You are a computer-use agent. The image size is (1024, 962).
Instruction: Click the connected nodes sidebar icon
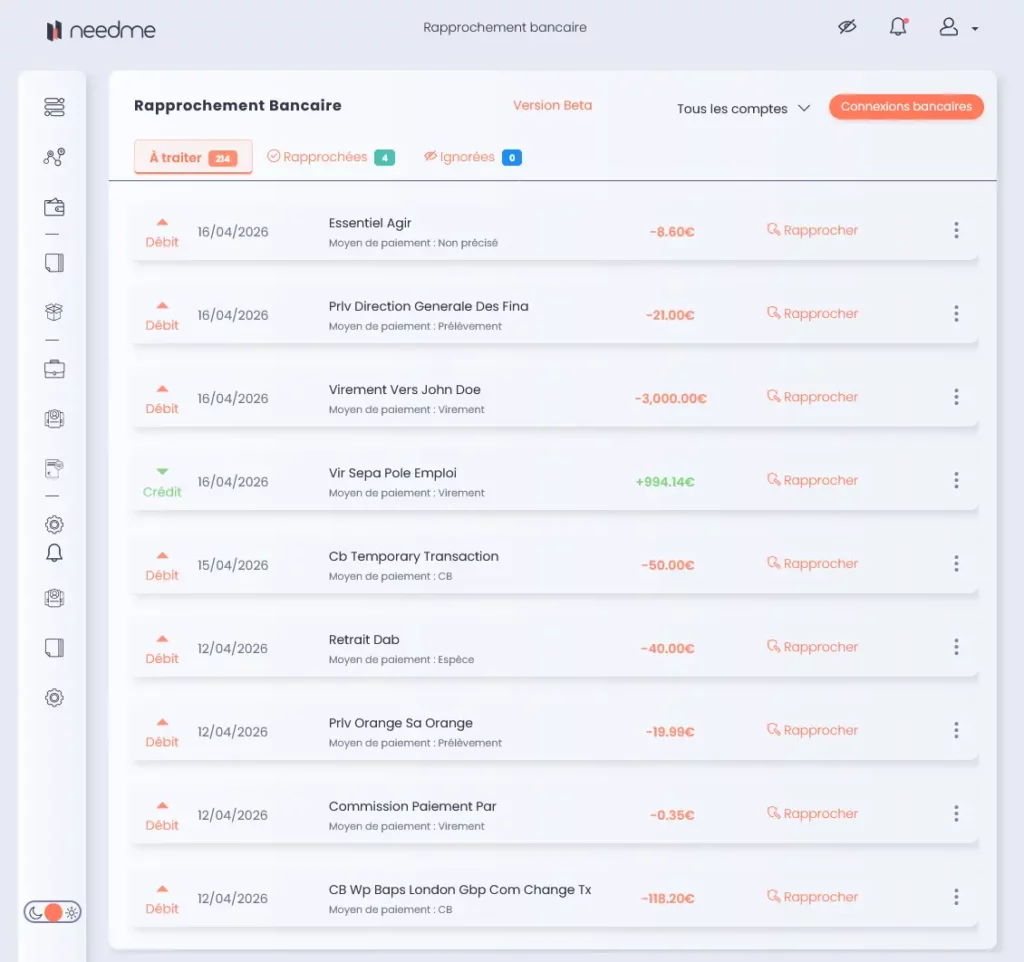(54, 157)
